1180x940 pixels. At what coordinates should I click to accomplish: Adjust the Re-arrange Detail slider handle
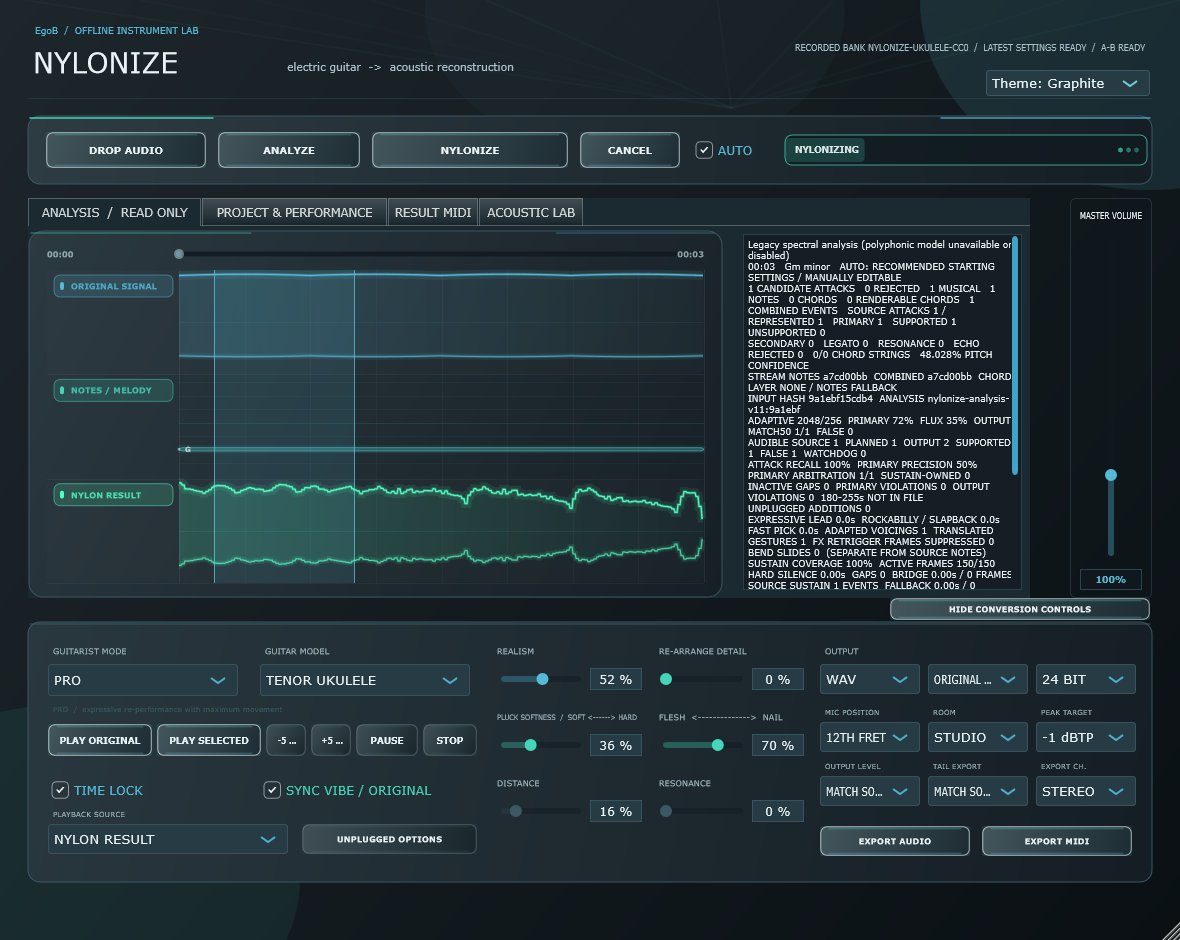[666, 679]
